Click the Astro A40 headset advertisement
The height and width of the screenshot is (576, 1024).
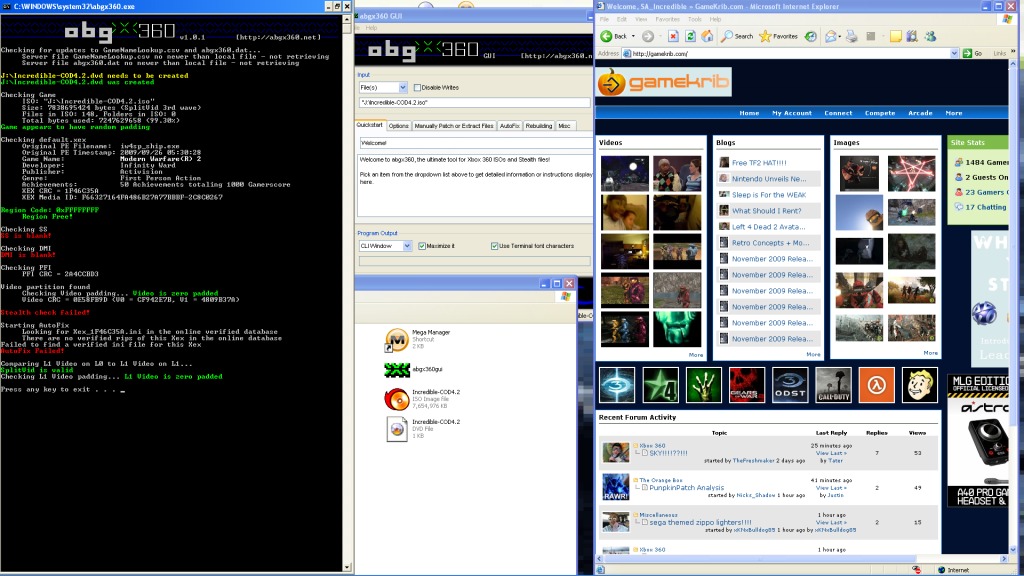pos(978,440)
